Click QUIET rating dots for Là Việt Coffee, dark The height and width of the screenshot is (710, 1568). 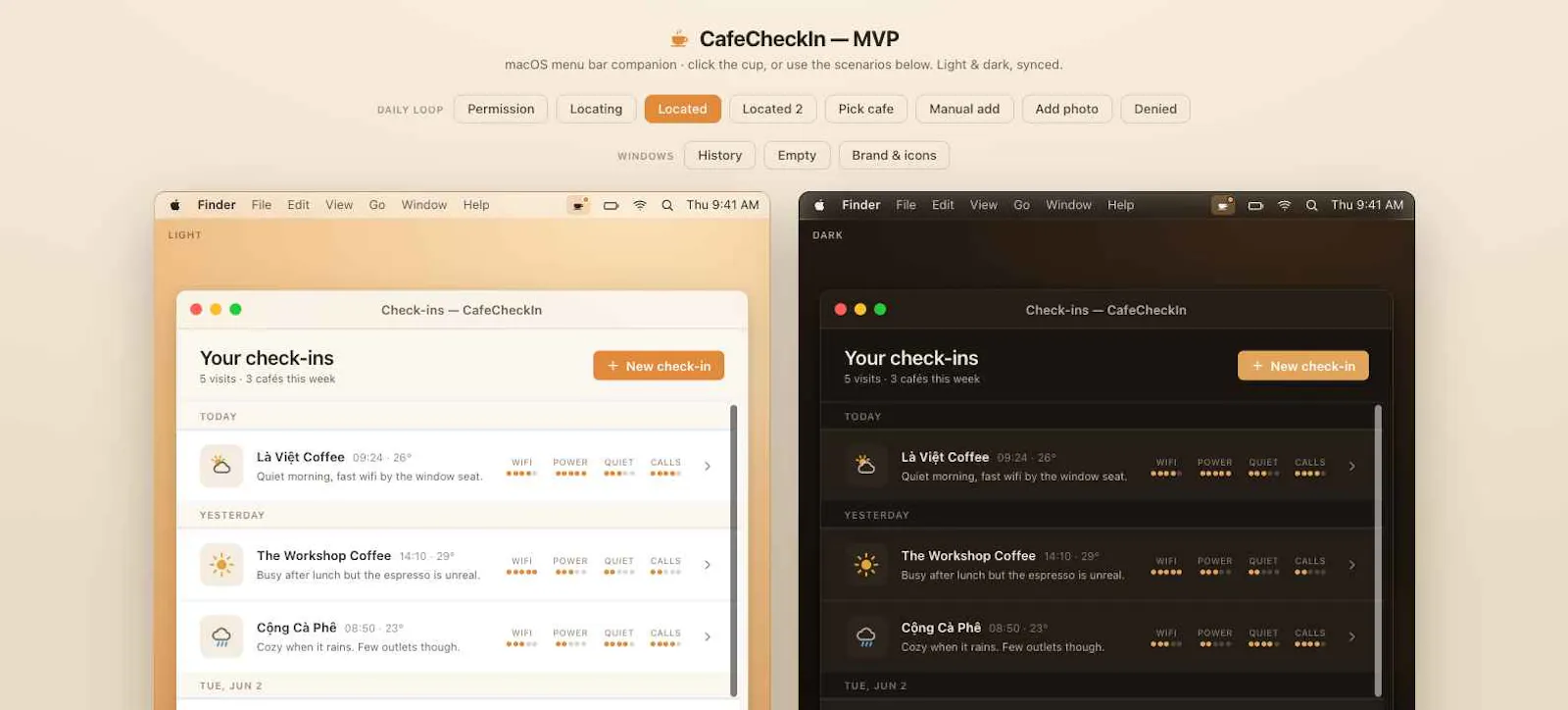point(1263,474)
